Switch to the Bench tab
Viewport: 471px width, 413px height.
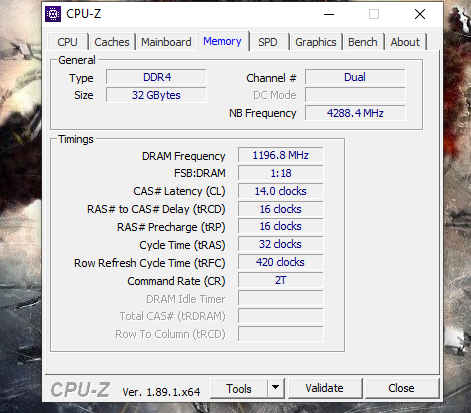click(x=363, y=42)
